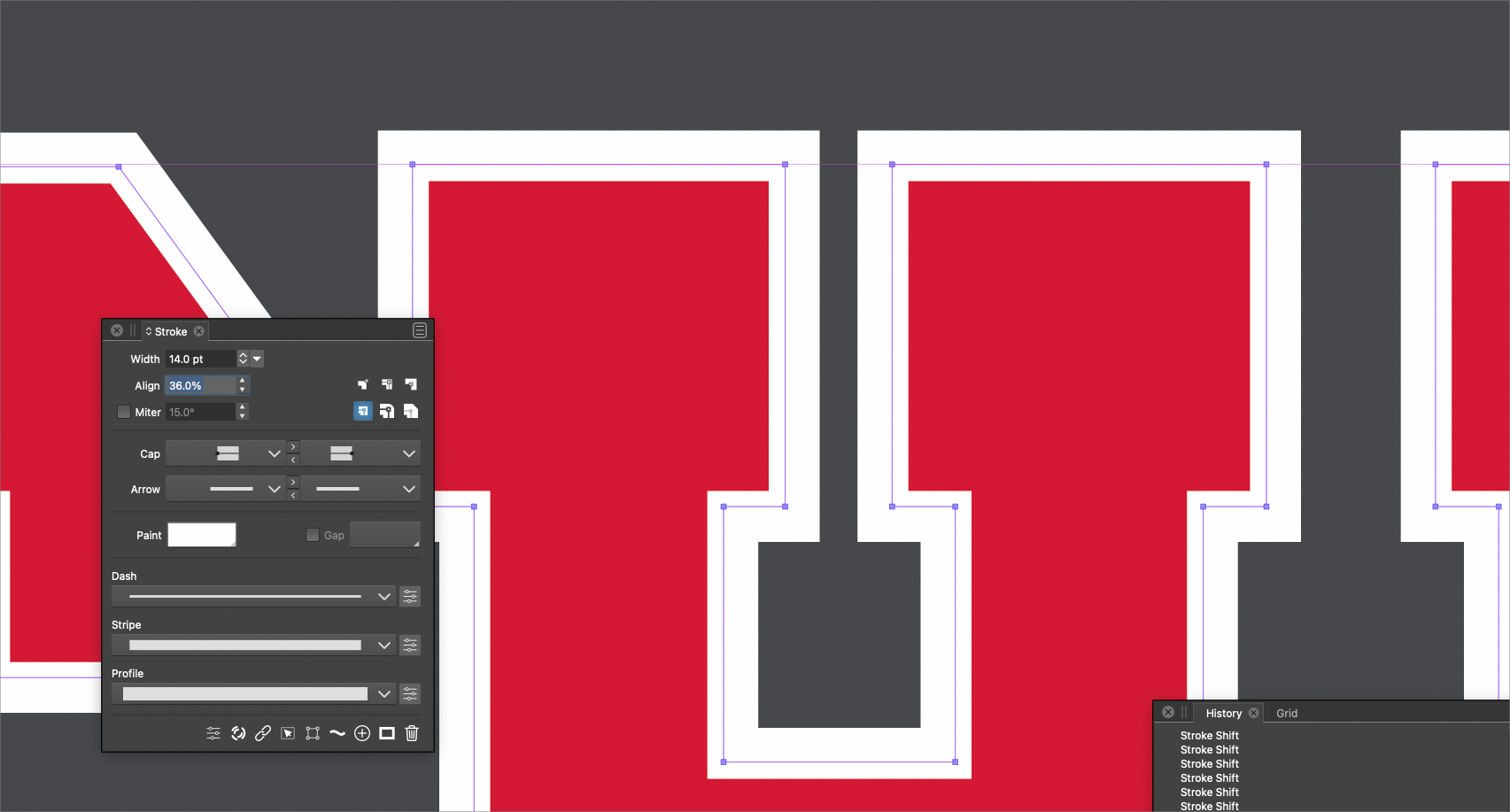Image resolution: width=1510 pixels, height=812 pixels.
Task: Select the outside stroke alignment icon
Action: (x=411, y=384)
